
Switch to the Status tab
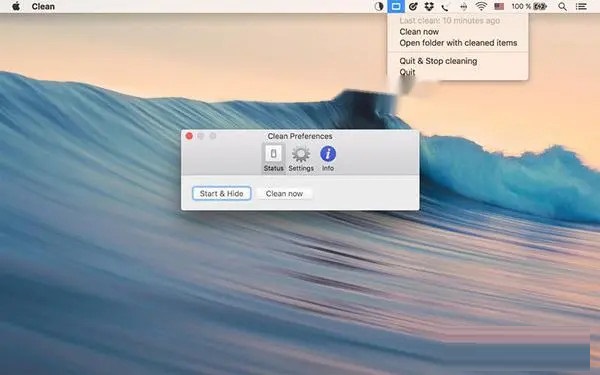coord(274,159)
